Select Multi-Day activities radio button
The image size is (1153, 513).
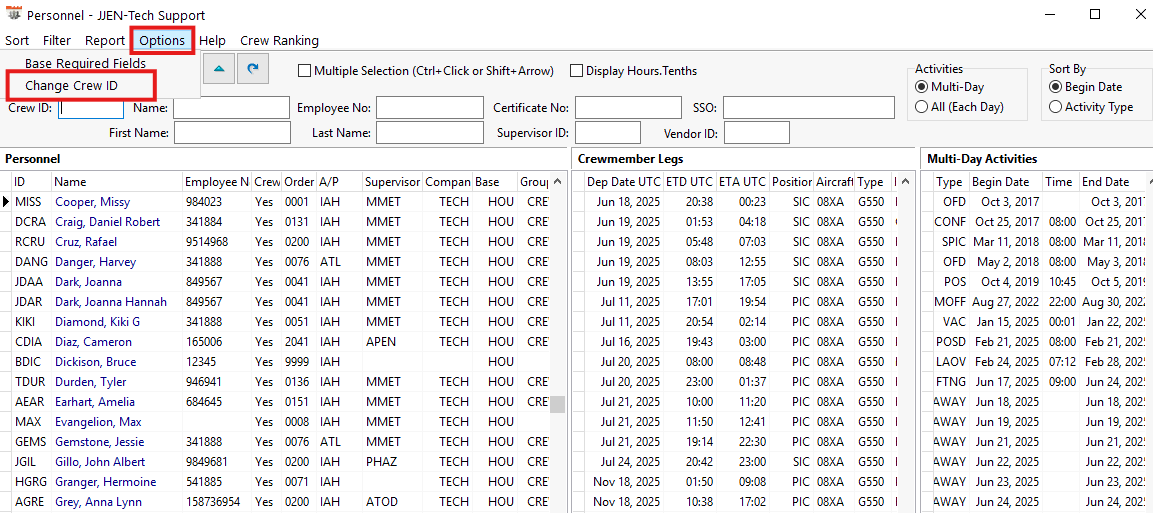click(921, 87)
